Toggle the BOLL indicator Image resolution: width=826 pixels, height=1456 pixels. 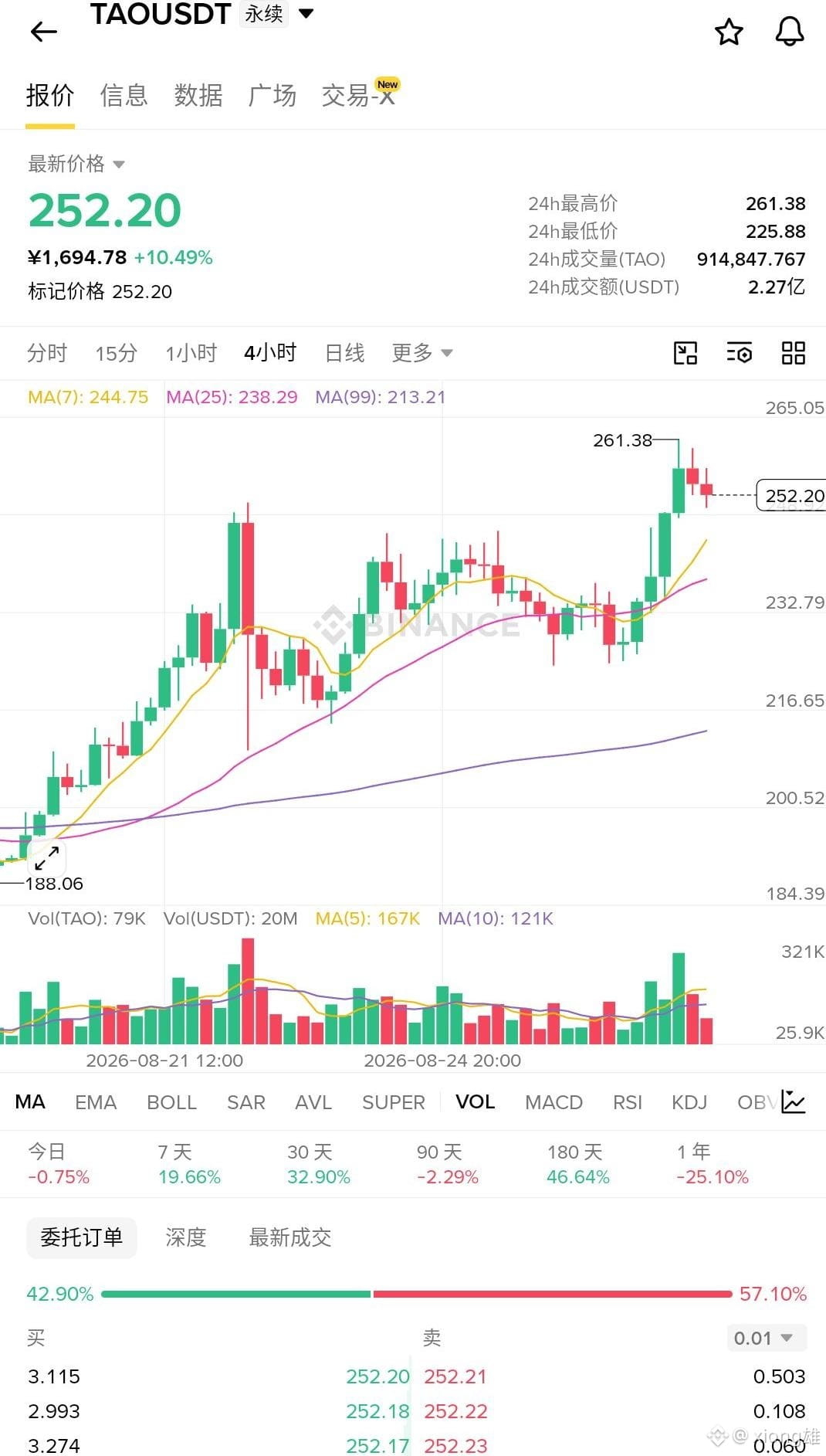point(171,1102)
